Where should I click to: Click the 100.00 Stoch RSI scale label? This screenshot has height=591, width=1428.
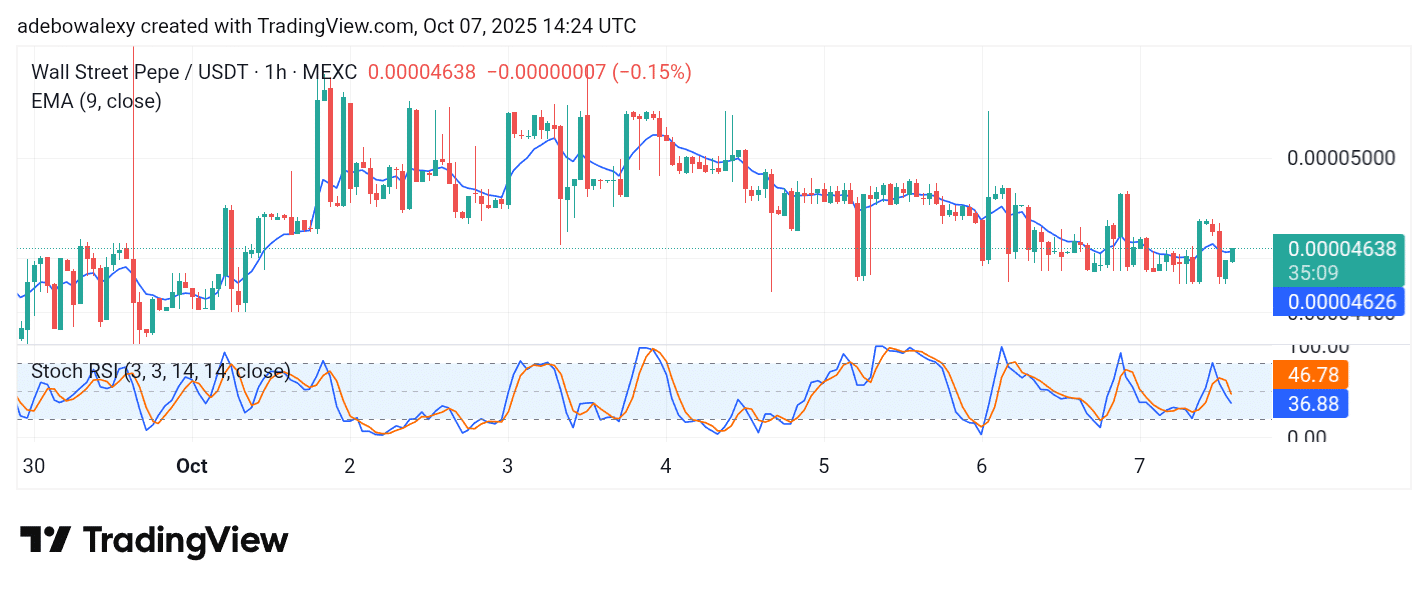click(1318, 348)
